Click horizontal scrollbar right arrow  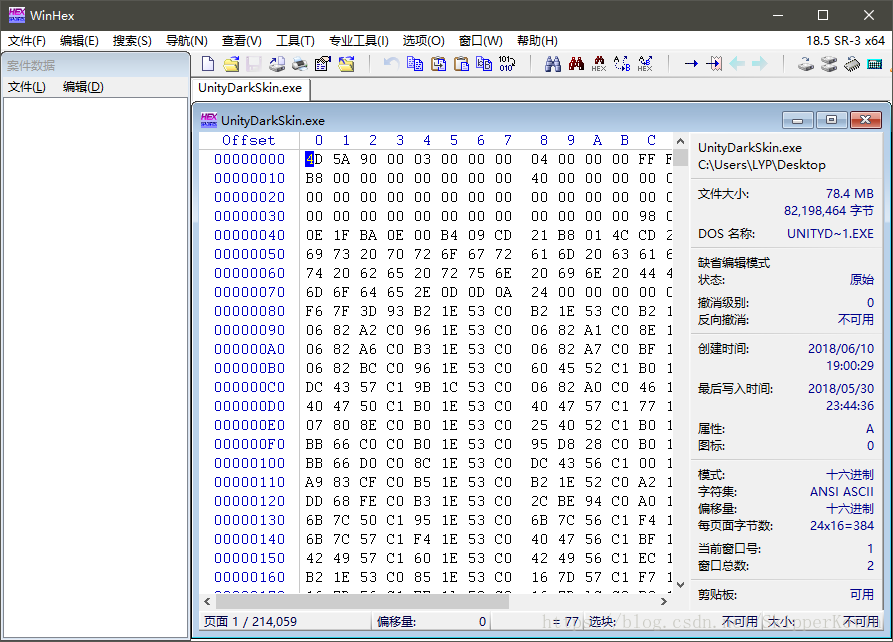tap(663, 601)
